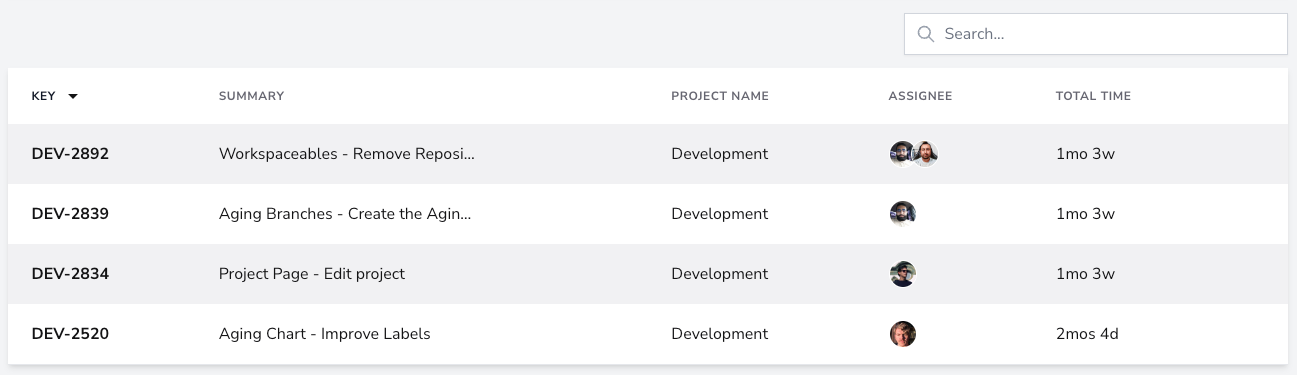Viewport: 1297px width, 375px height.
Task: Click the ASSIGNEE column header
Action: pos(920,96)
